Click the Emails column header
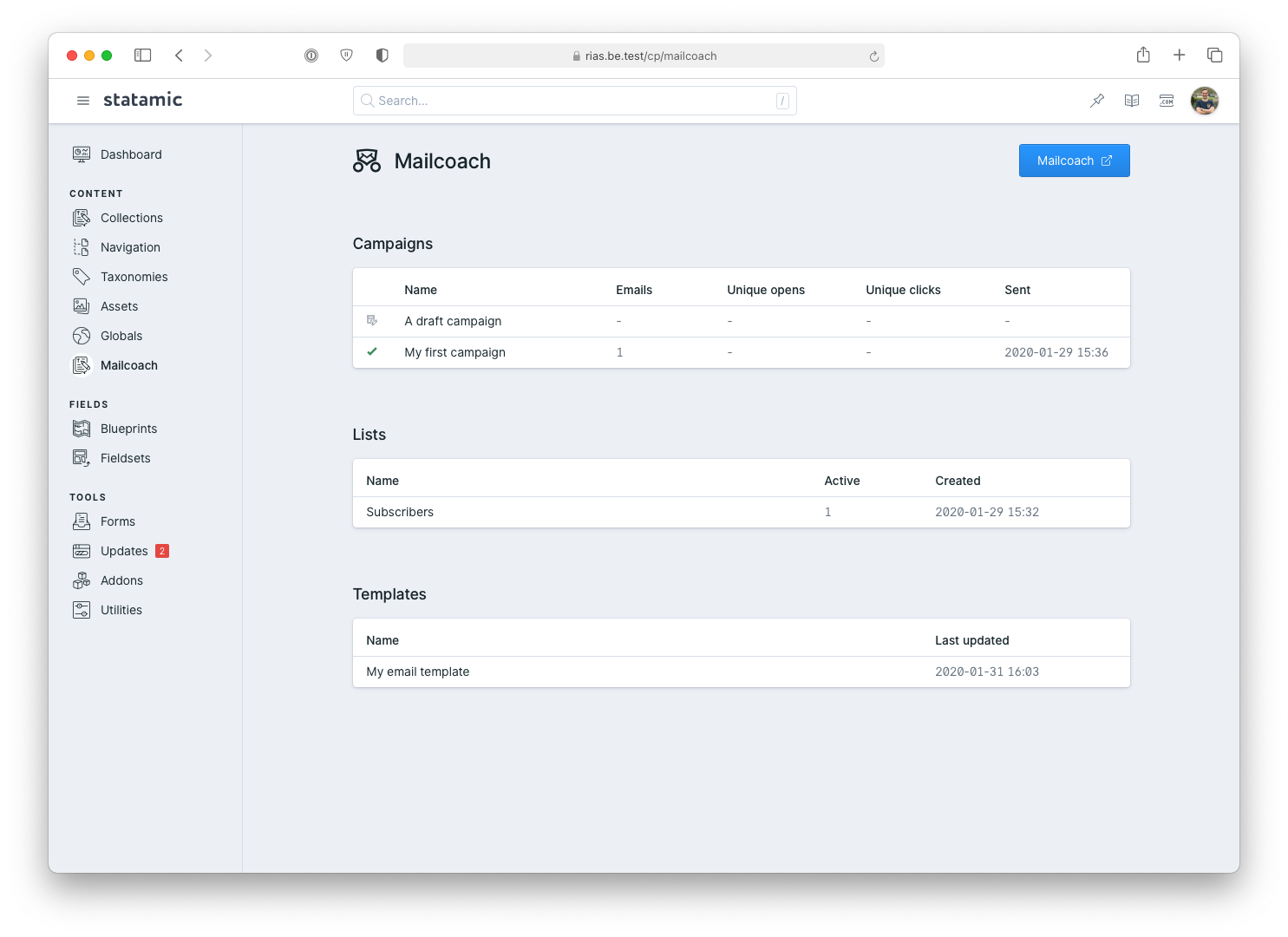Screen dimensions: 1288x937 tap(634, 290)
